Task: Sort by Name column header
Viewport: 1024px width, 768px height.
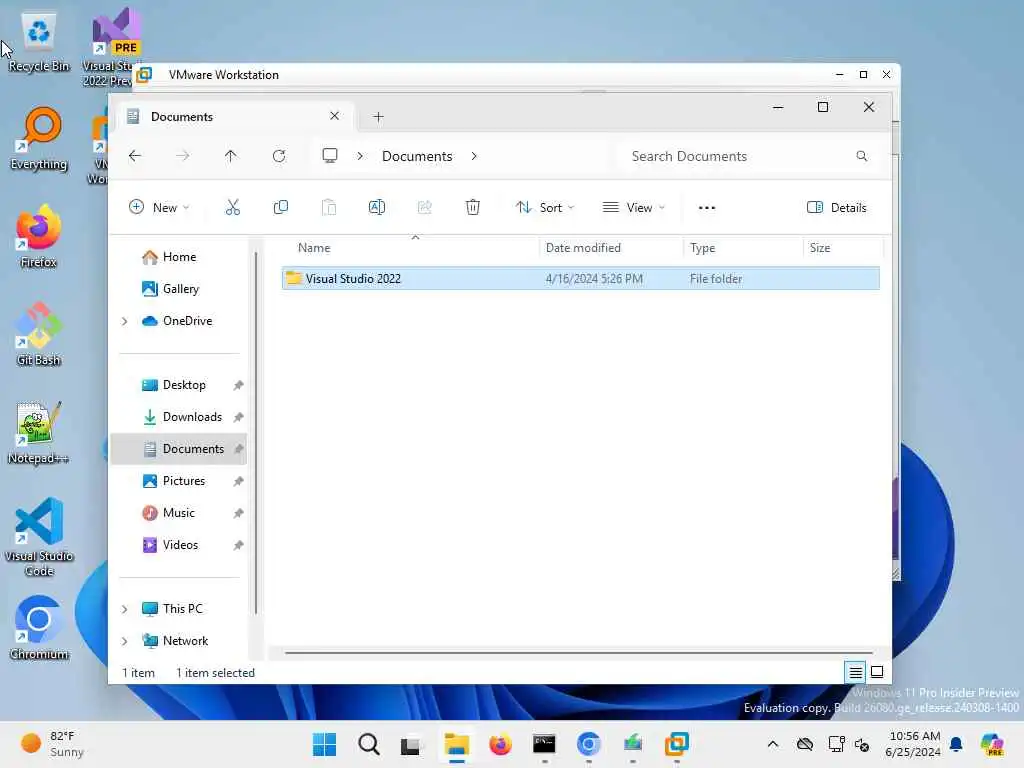Action: point(410,248)
